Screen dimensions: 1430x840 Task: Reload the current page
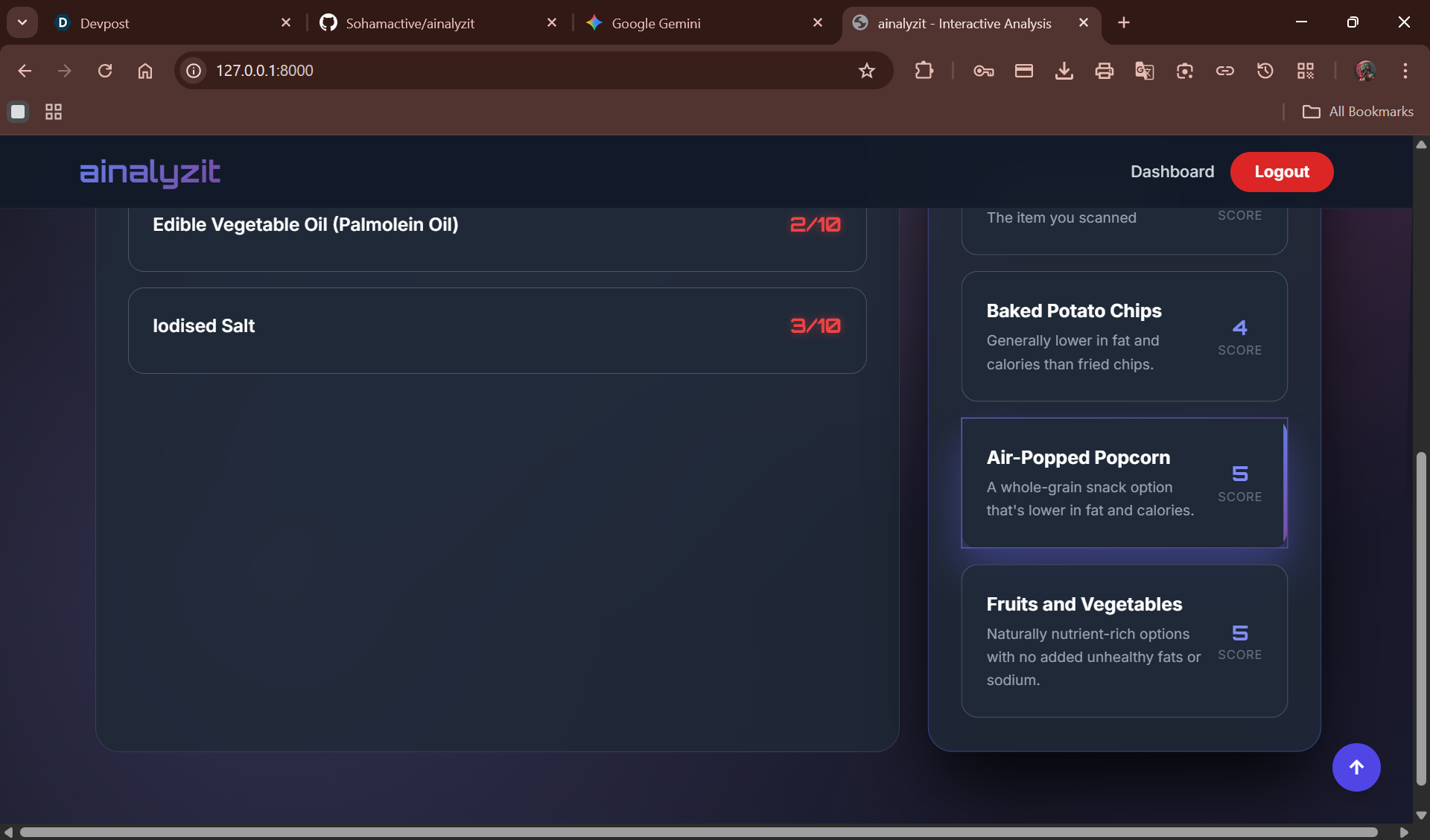click(105, 71)
